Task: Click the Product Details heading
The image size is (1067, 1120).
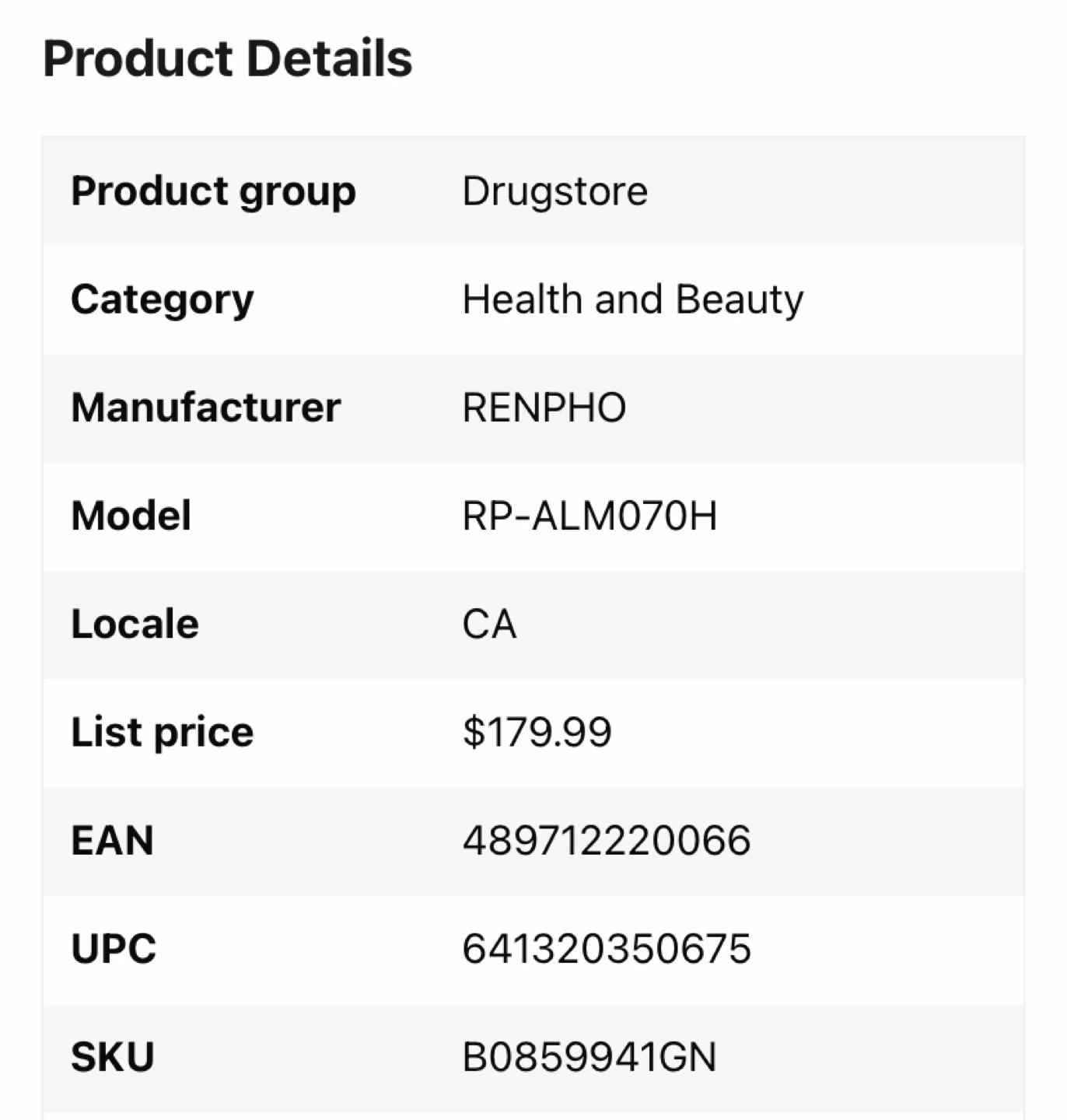Action: pyautogui.click(x=227, y=58)
